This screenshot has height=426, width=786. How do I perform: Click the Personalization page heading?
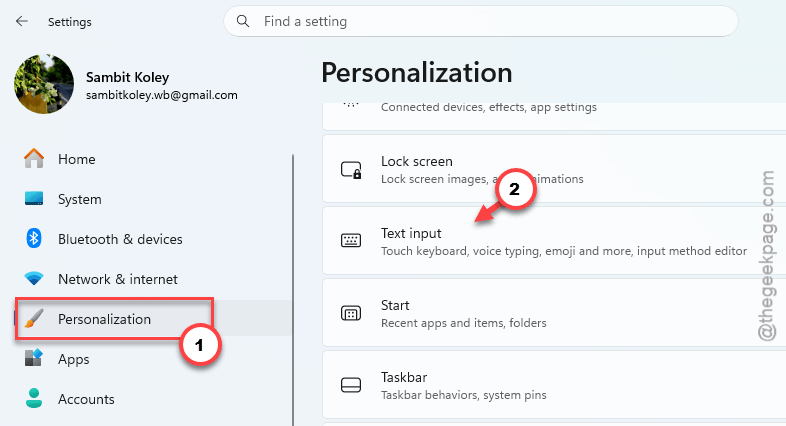point(417,73)
